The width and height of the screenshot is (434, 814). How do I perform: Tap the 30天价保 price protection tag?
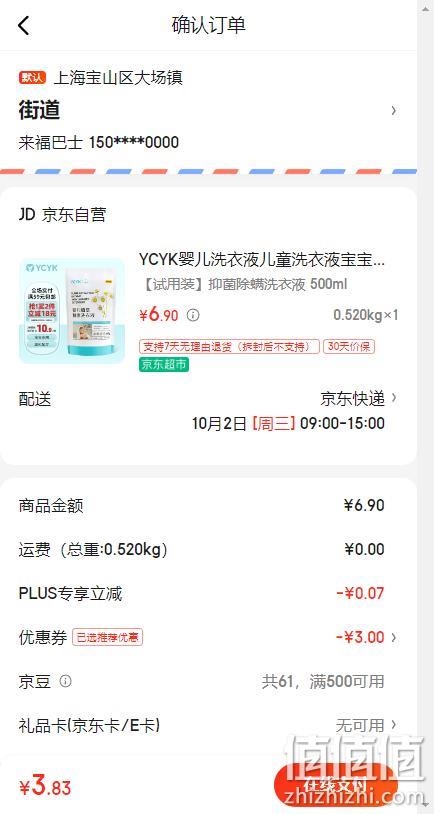point(349,346)
